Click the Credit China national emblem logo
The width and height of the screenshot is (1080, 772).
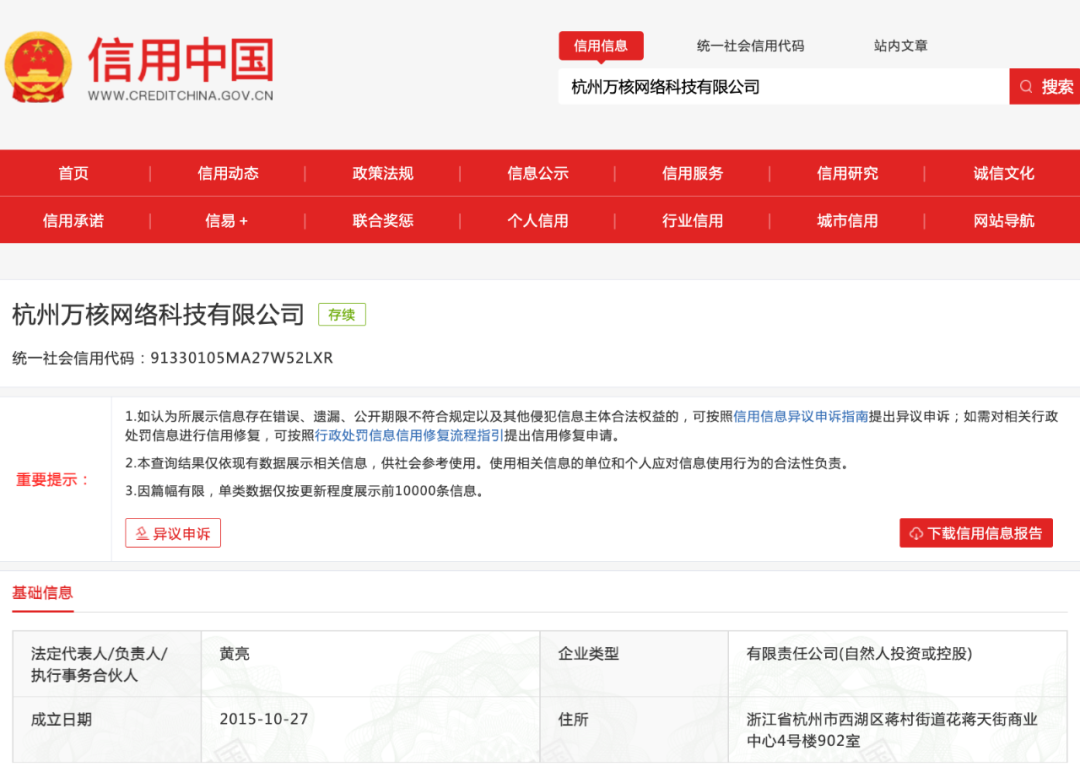[x=40, y=65]
